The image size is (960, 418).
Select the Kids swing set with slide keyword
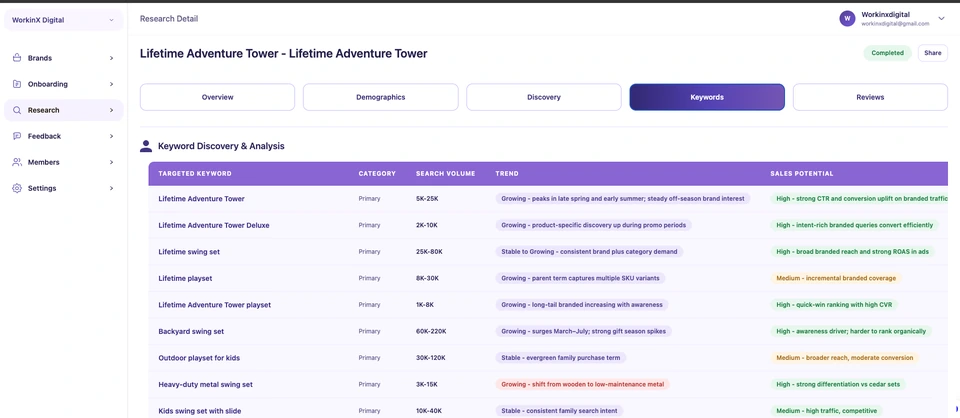click(199, 411)
